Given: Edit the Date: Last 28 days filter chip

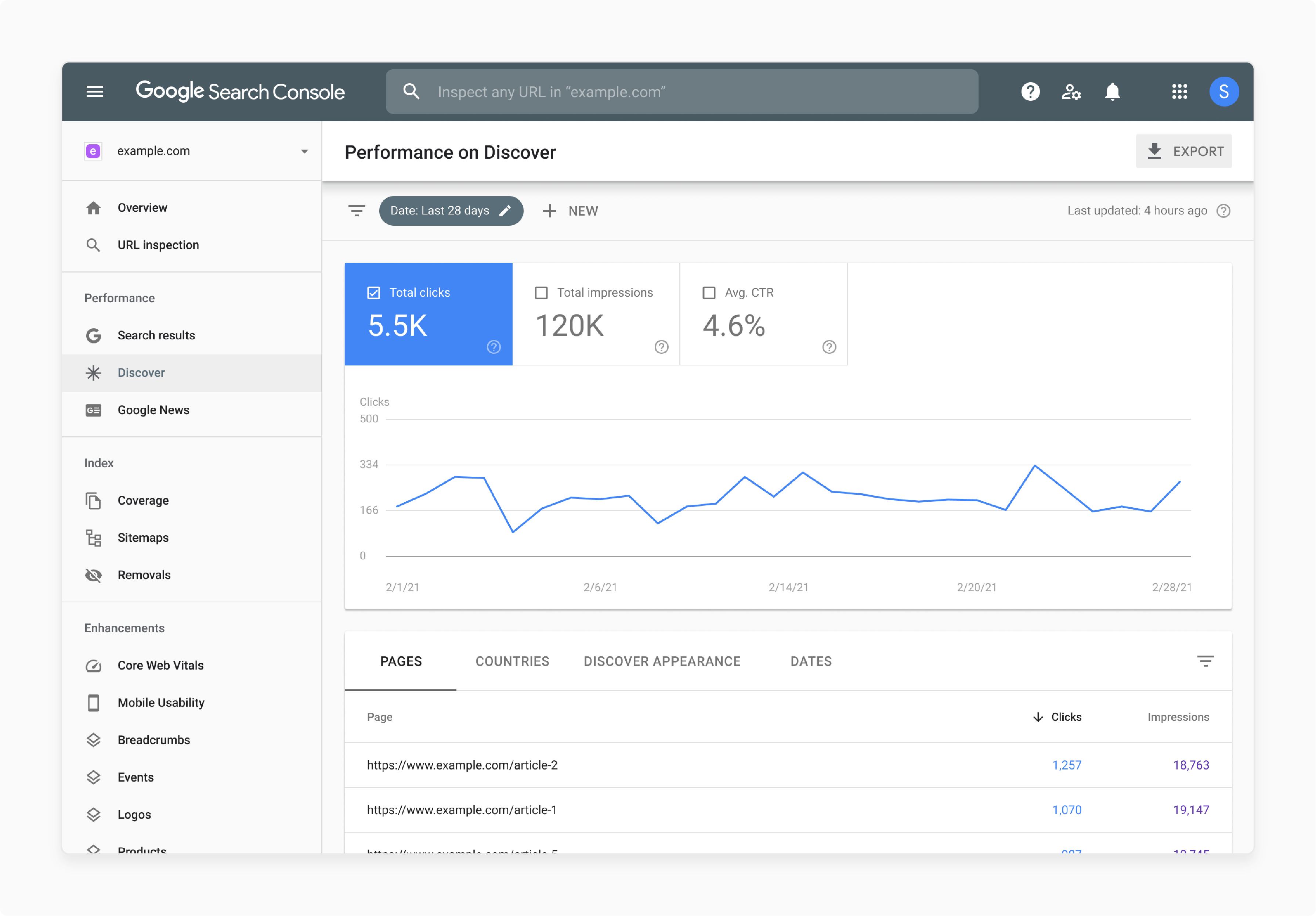Looking at the screenshot, I should click(451, 211).
